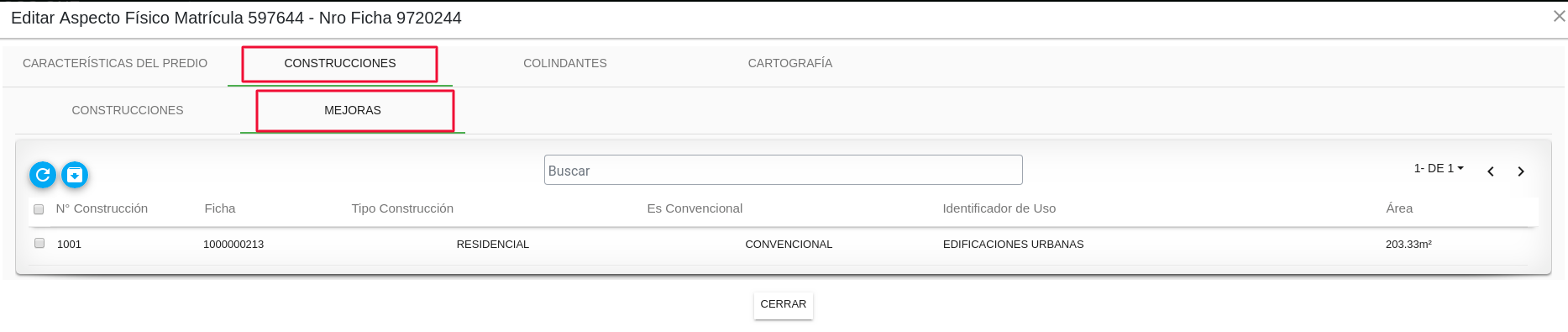Click the blue archive download icon

(75, 175)
